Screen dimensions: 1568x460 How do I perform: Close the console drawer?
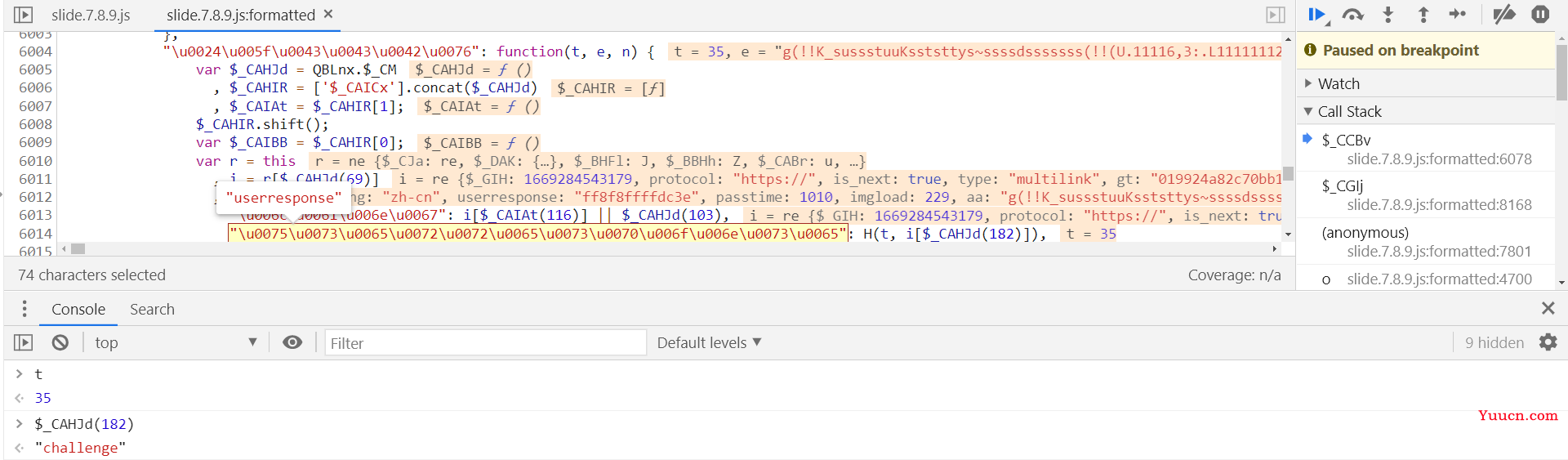[1548, 308]
